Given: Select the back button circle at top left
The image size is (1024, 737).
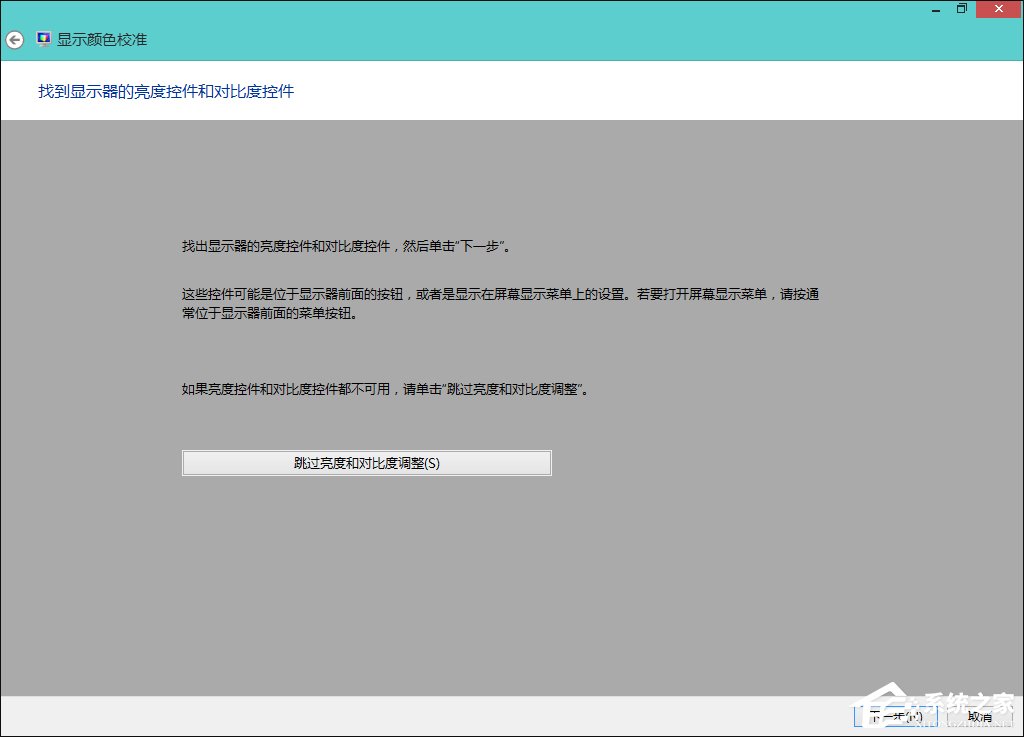Looking at the screenshot, I should (x=14, y=39).
